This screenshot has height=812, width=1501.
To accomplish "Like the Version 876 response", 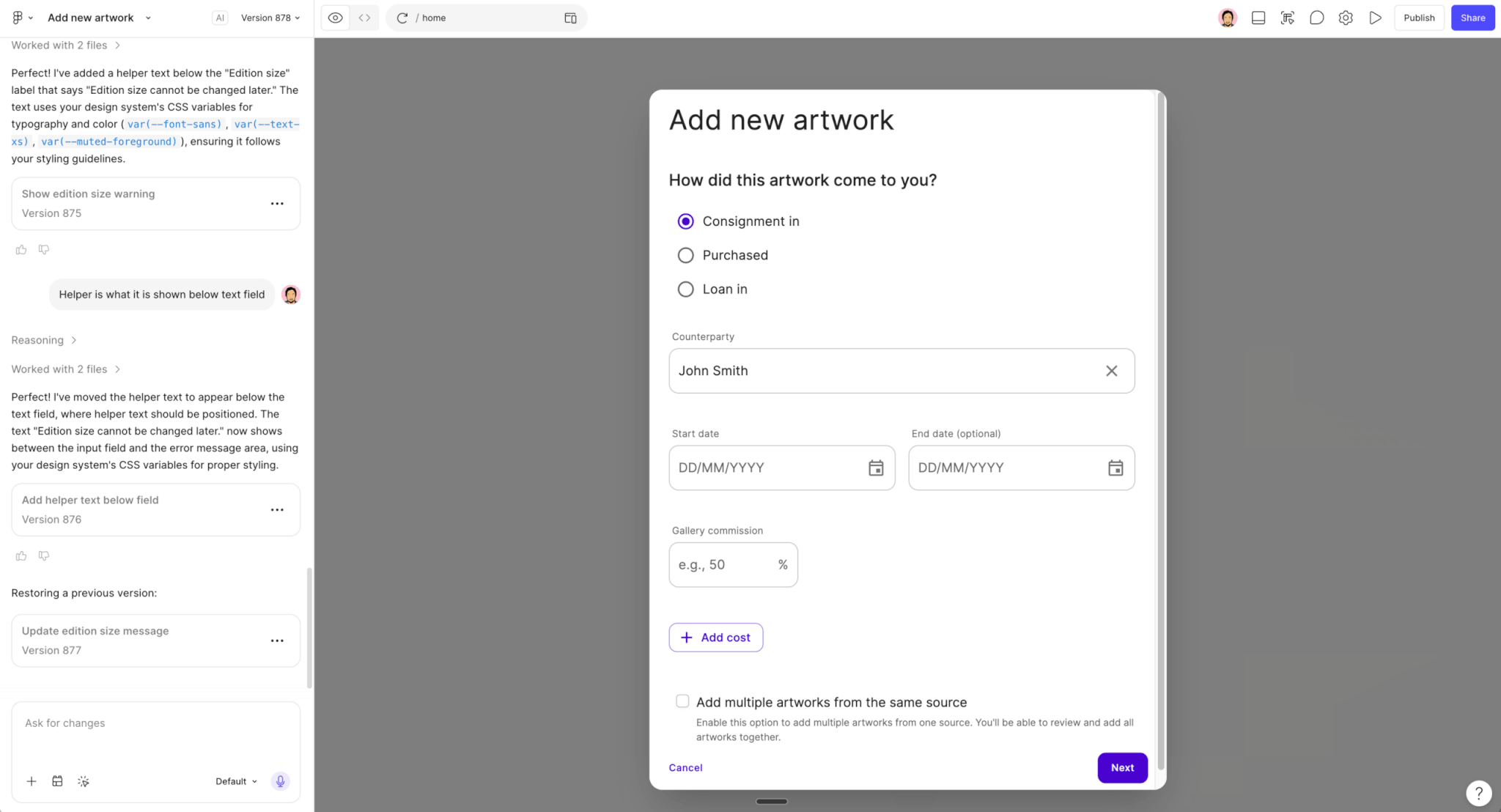I will pos(21,556).
